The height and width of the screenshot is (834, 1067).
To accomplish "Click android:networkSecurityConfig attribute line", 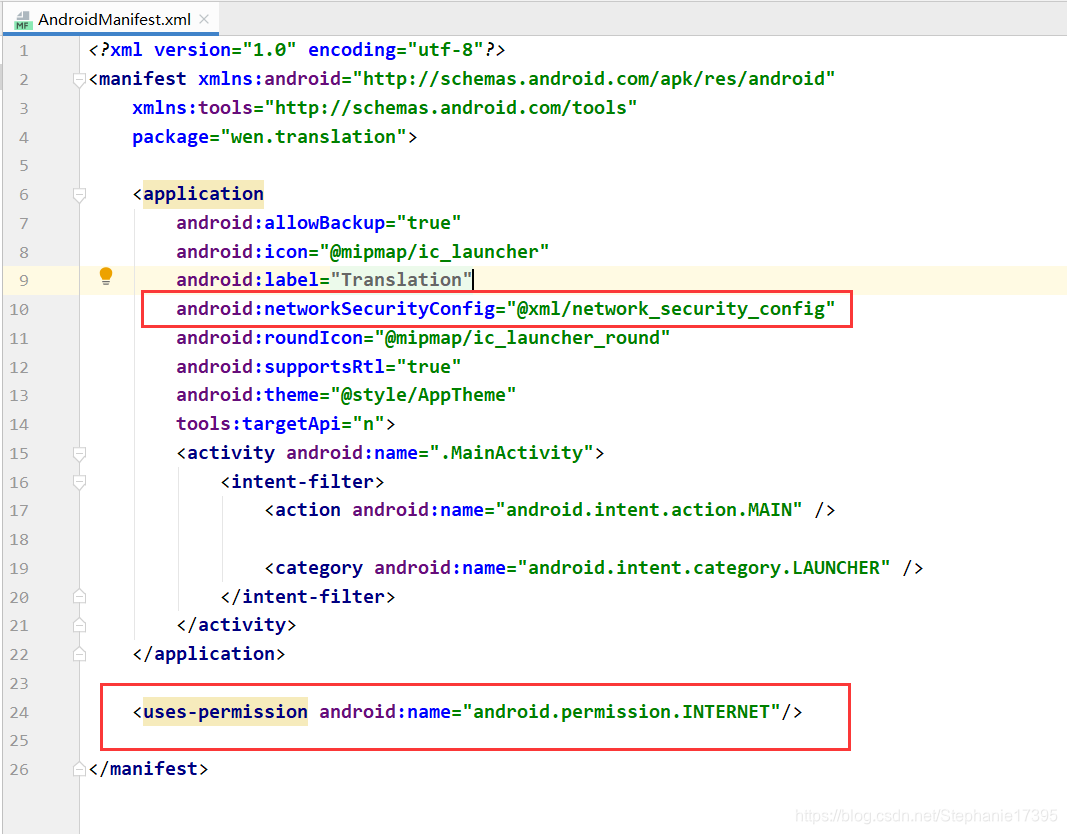I will coord(506,309).
